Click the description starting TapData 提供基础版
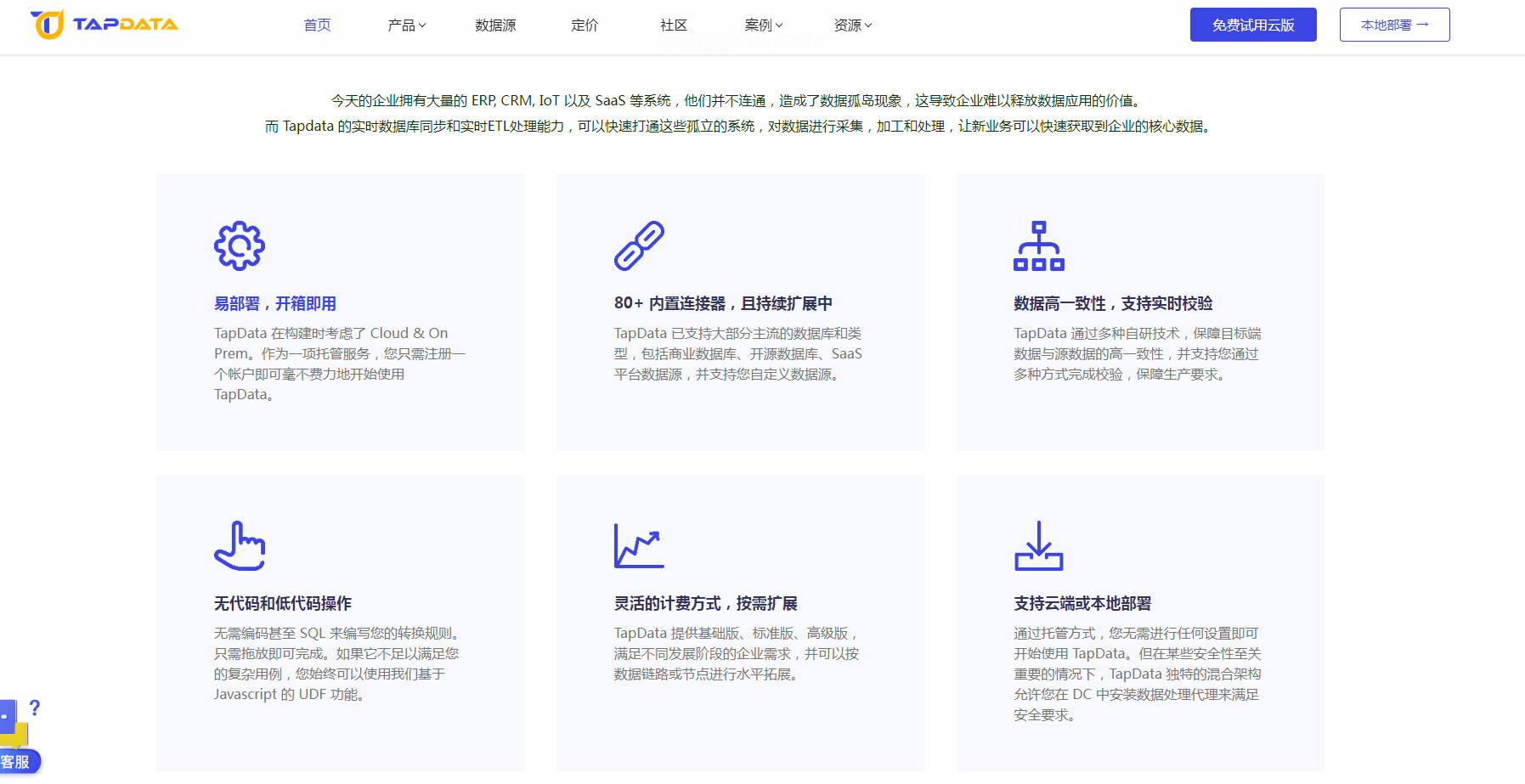 [737, 653]
